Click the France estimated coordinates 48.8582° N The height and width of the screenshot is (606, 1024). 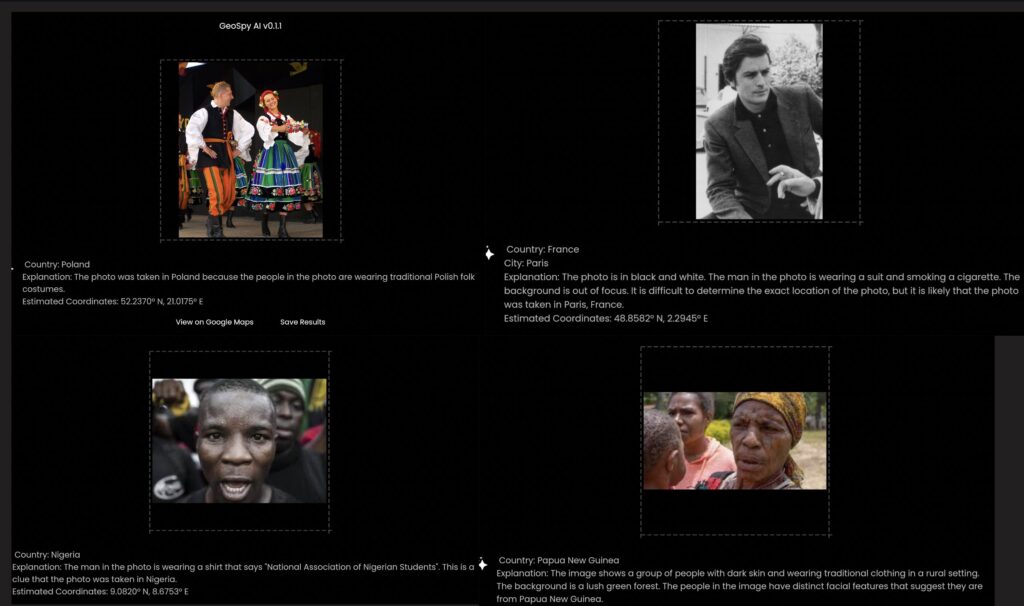[x=605, y=318]
